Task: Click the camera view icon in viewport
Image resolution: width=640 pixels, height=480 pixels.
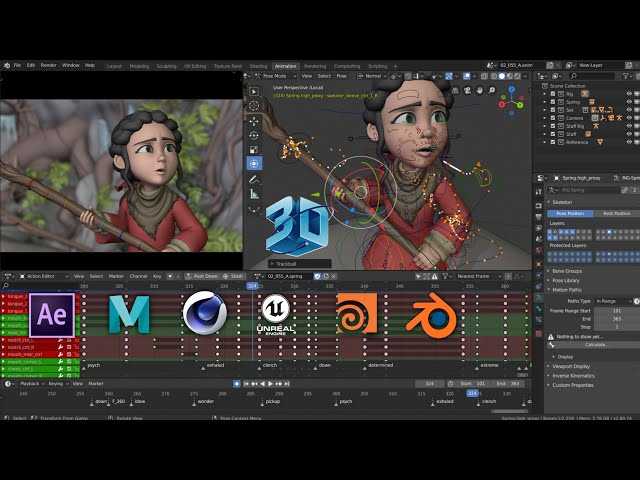Action: pyautogui.click(x=467, y=90)
